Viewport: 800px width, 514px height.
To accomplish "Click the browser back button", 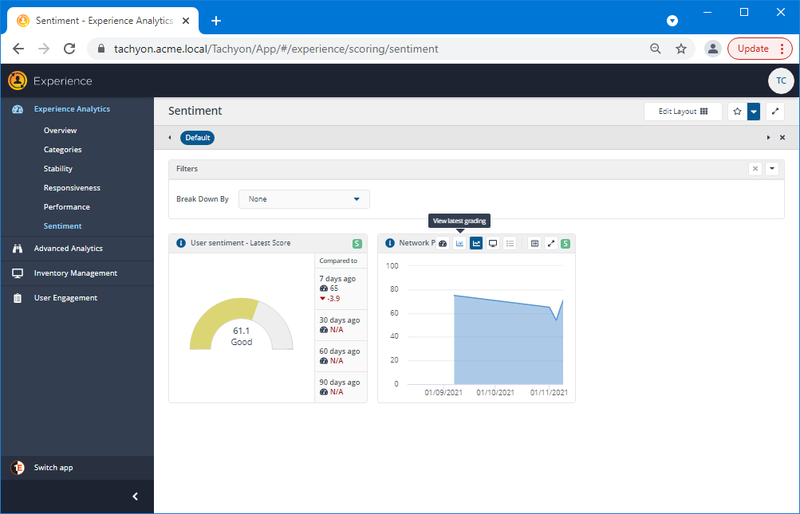I will point(18,49).
